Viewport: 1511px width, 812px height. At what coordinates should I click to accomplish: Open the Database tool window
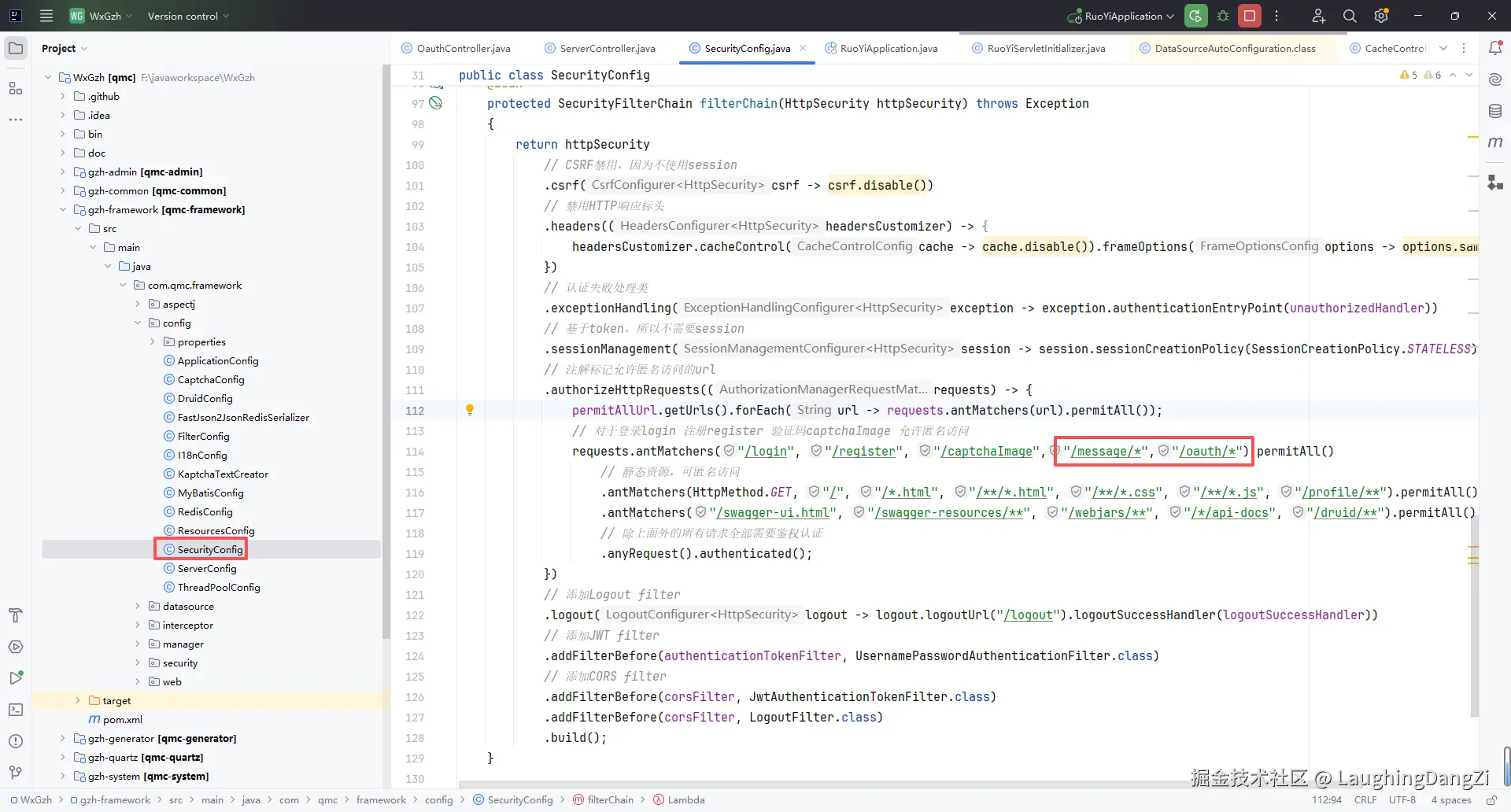pyautogui.click(x=1495, y=111)
